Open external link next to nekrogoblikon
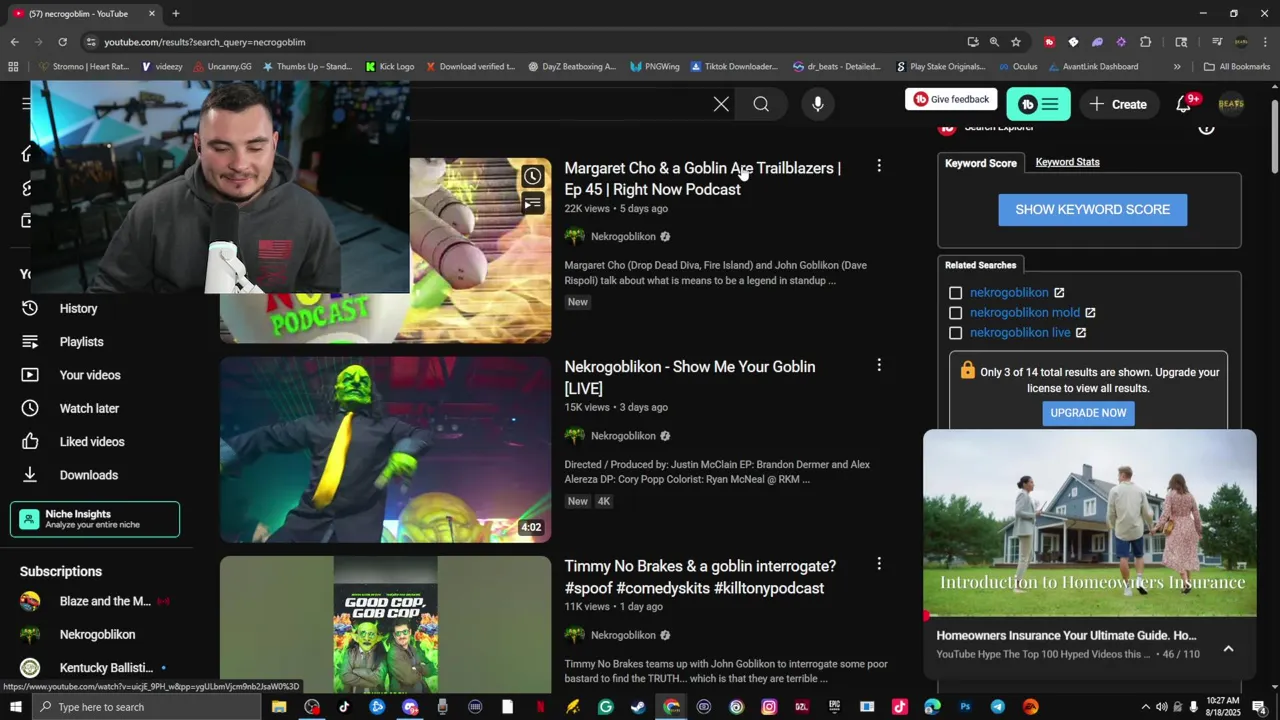This screenshot has height=720, width=1280. 1059,293
